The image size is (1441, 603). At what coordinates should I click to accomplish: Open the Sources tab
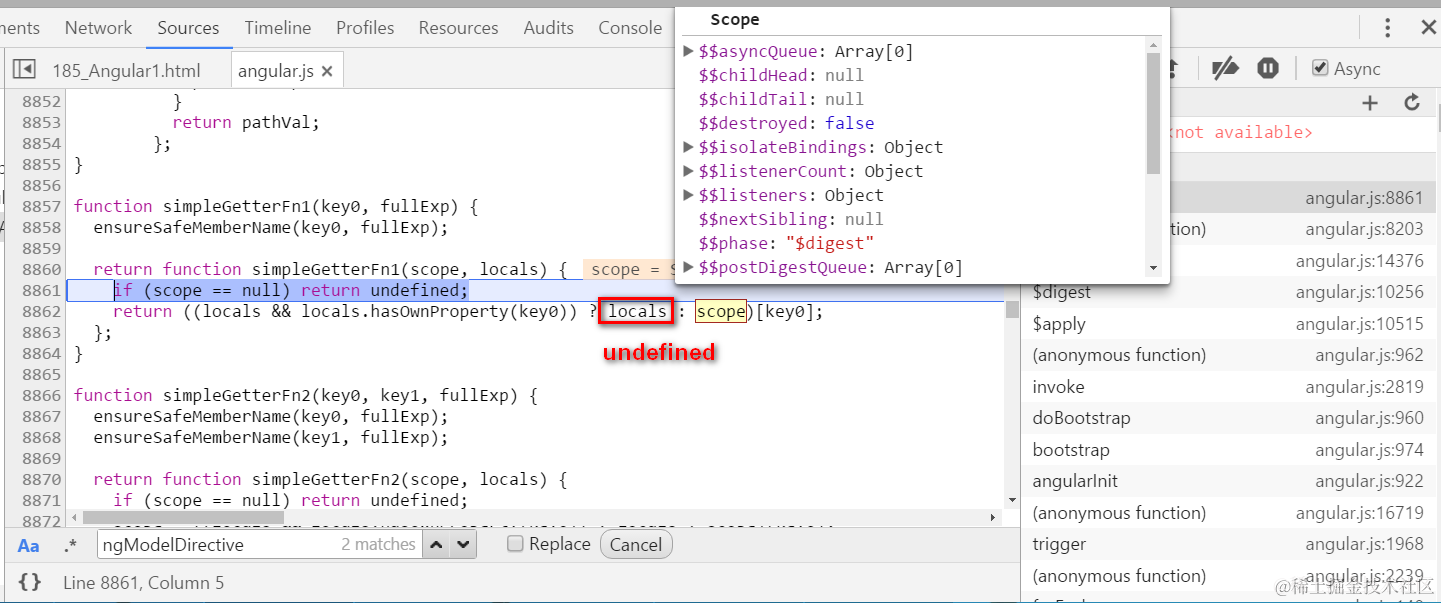[x=188, y=28]
